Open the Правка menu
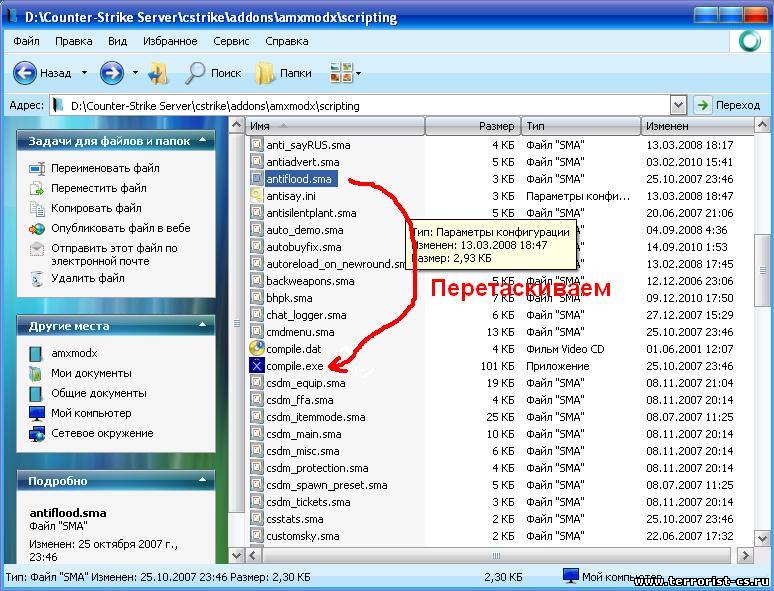Image resolution: width=774 pixels, height=591 pixels. tap(74, 41)
